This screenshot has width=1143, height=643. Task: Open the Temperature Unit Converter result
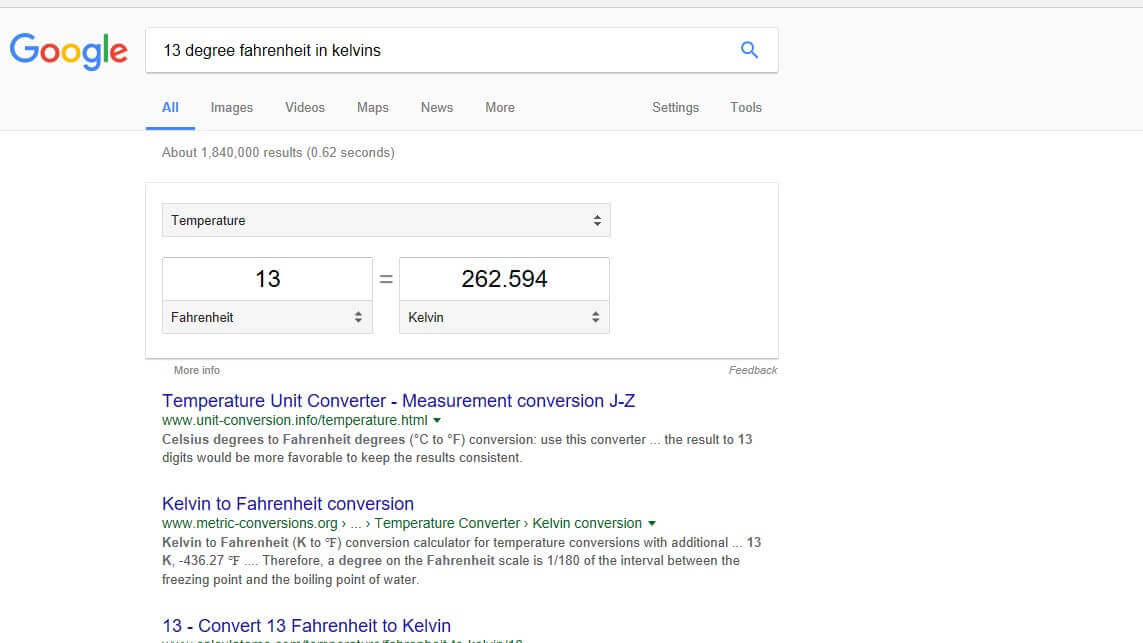point(399,400)
